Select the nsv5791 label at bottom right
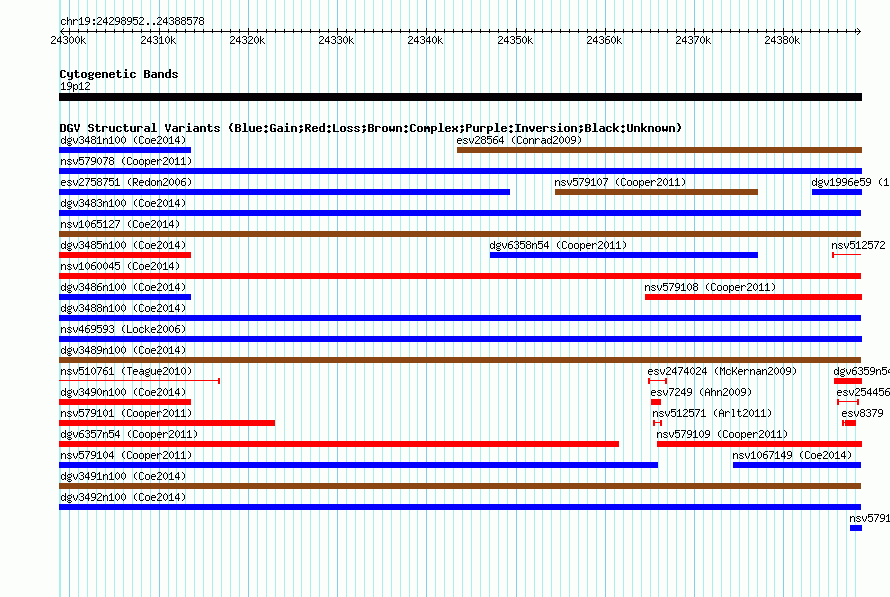The width and height of the screenshot is (890, 597). click(x=869, y=518)
